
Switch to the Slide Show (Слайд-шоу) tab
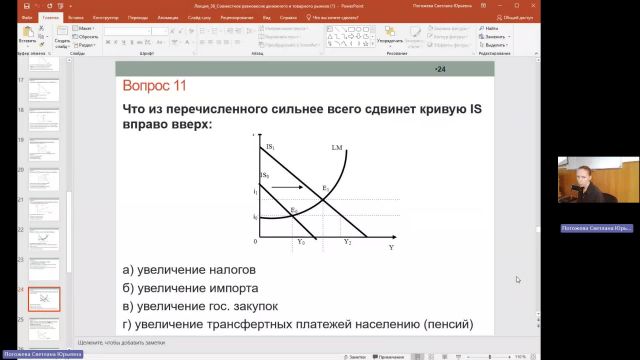199,18
